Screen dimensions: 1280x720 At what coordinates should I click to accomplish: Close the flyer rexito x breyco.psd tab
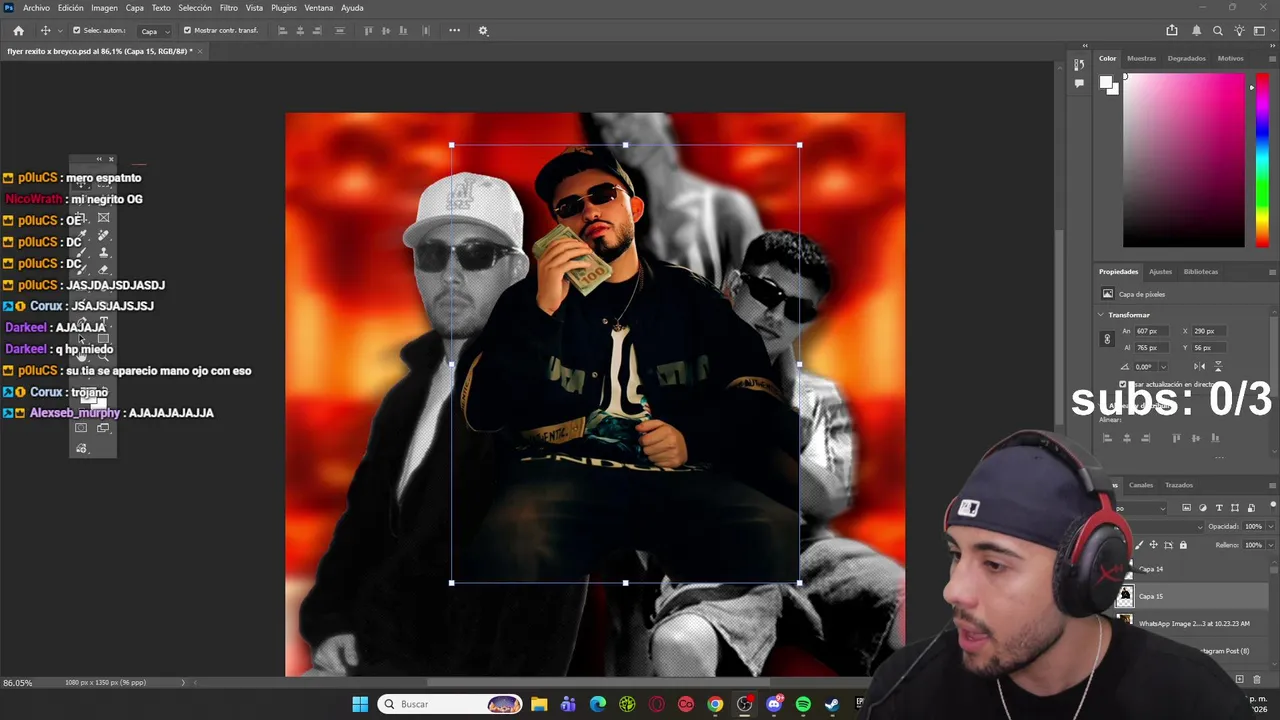[200, 51]
